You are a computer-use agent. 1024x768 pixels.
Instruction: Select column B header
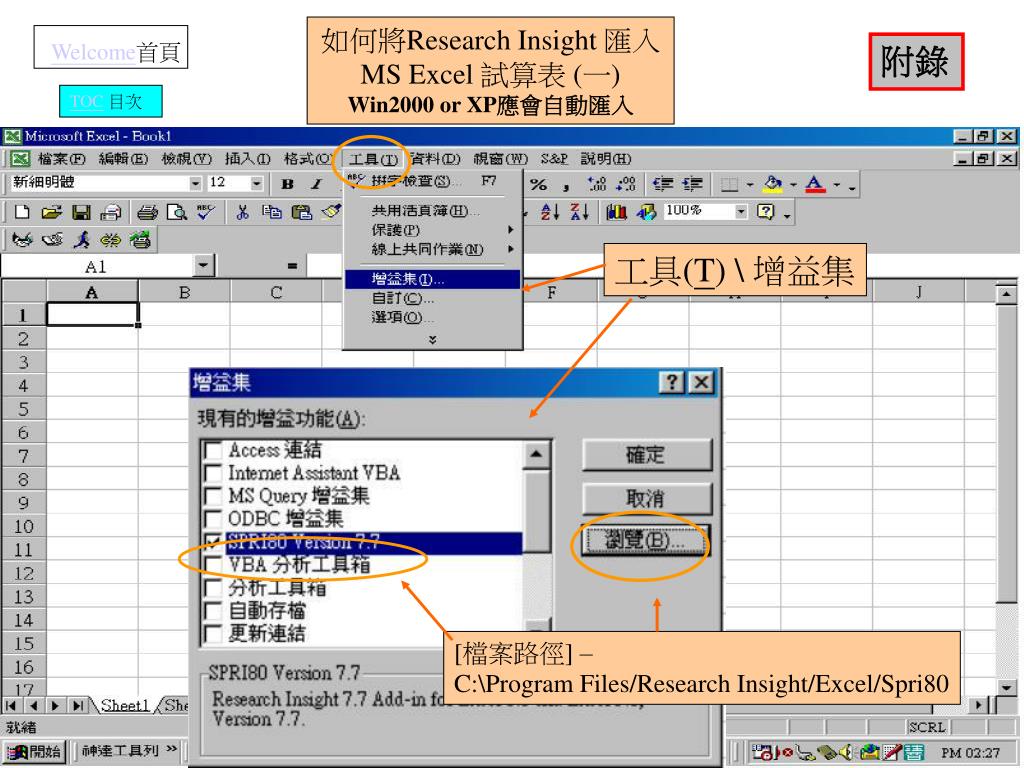pyautogui.click(x=184, y=292)
